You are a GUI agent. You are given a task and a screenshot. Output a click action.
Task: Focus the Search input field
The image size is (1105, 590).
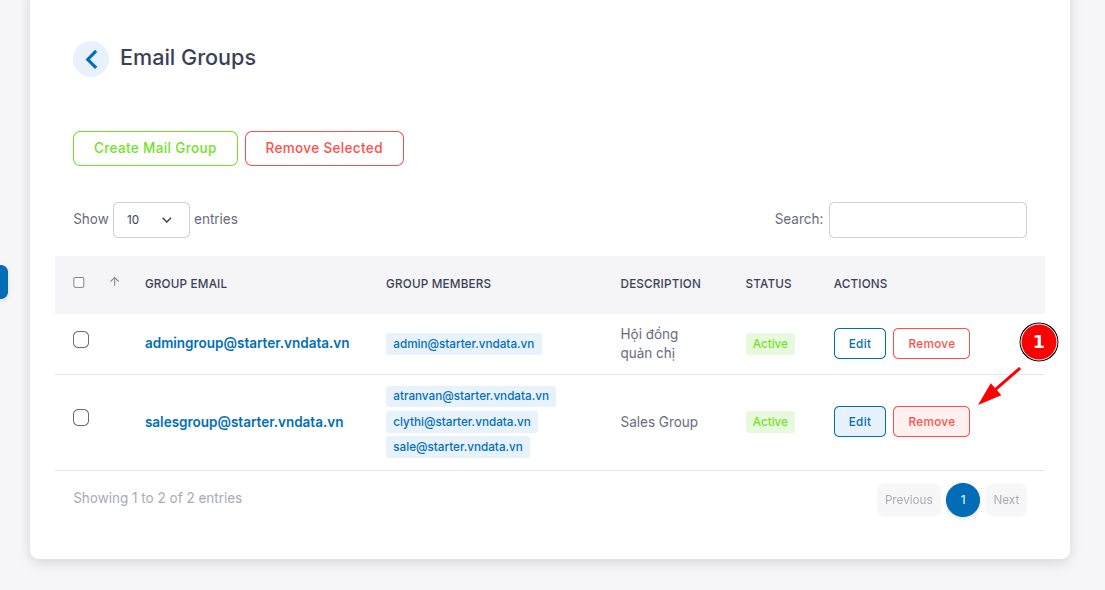(927, 220)
